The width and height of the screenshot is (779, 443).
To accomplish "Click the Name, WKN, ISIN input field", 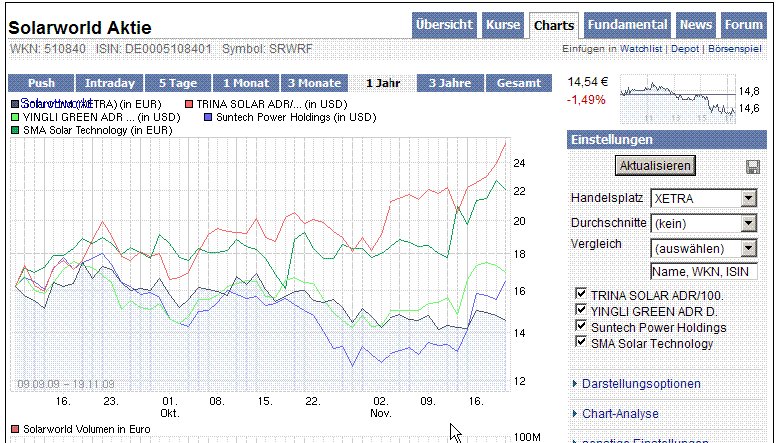I will click(704, 272).
